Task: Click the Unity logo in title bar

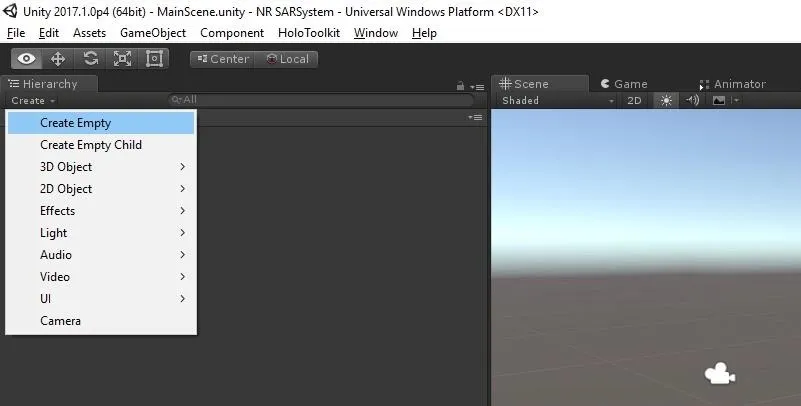Action: [10, 11]
